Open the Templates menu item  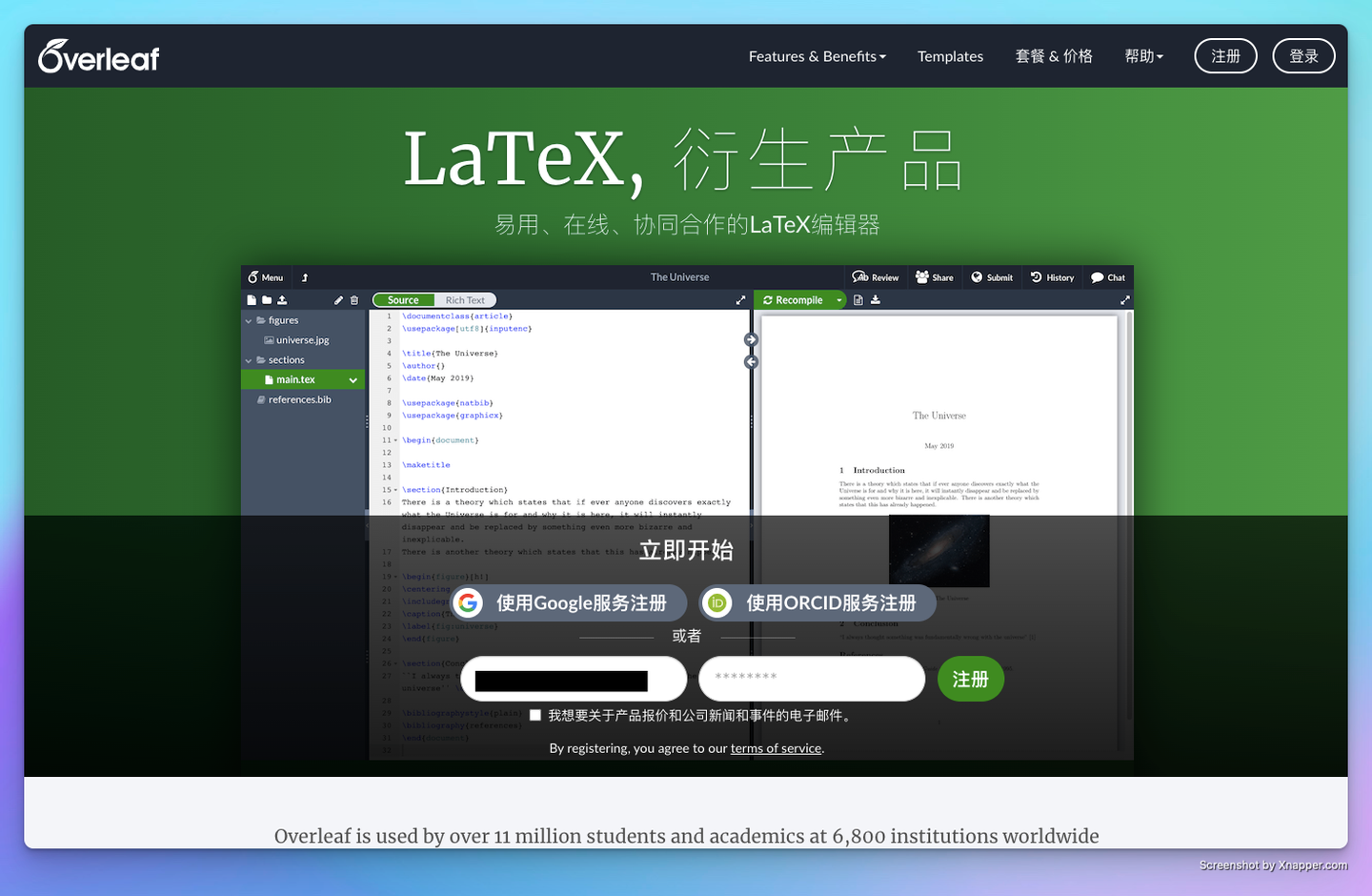click(950, 56)
